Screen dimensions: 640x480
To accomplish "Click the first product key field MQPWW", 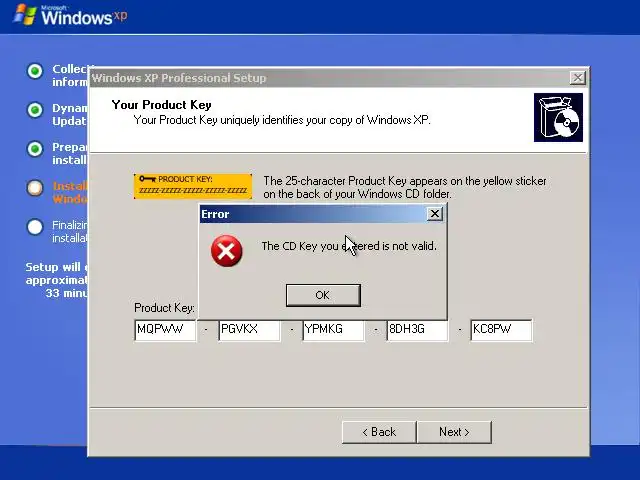I will click(x=165, y=330).
